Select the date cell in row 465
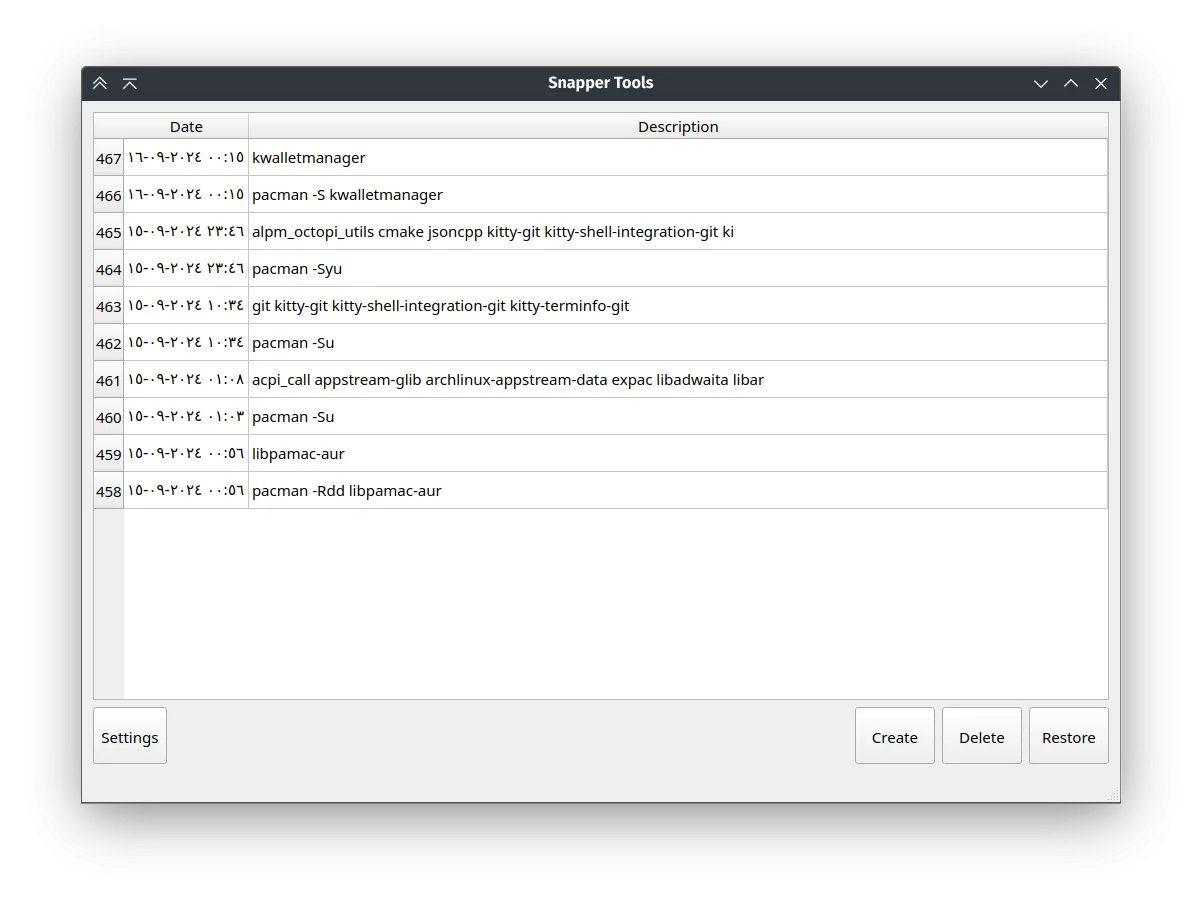The height and width of the screenshot is (901, 1204). tap(186, 232)
